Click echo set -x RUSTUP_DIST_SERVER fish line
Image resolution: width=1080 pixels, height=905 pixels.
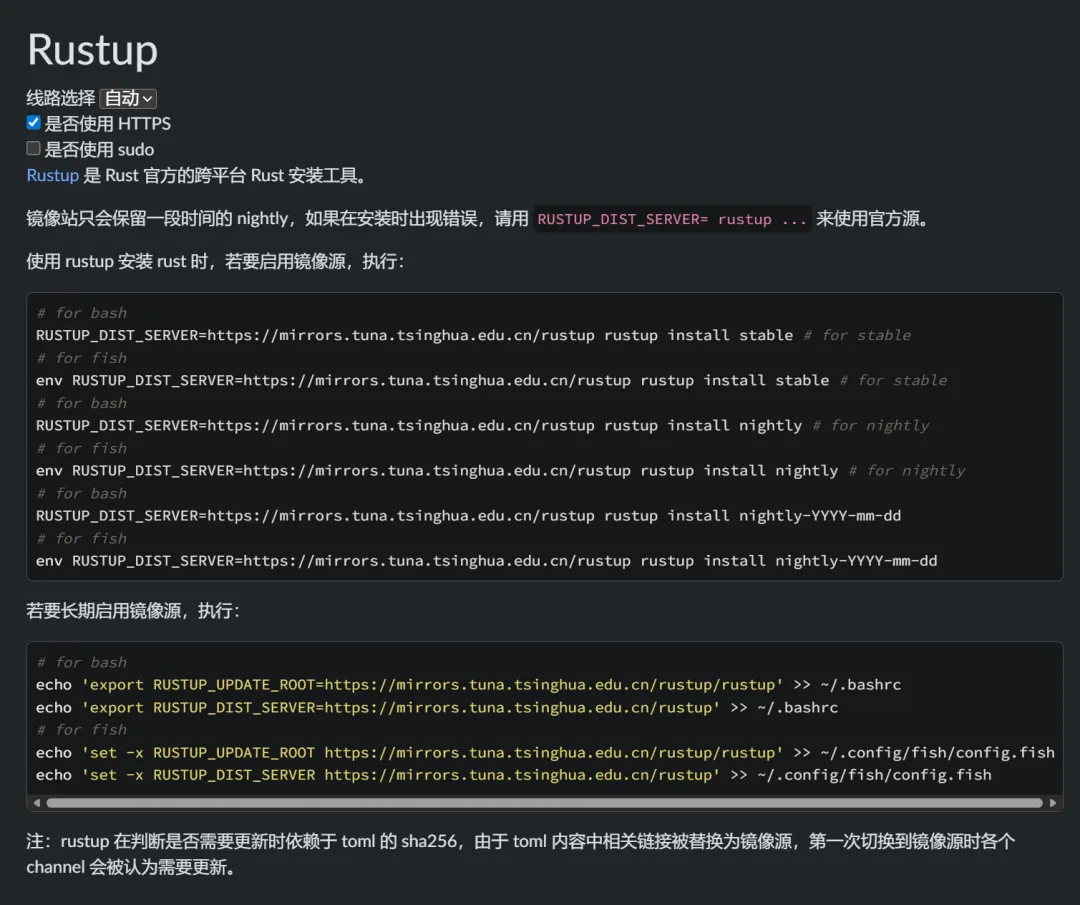(514, 775)
